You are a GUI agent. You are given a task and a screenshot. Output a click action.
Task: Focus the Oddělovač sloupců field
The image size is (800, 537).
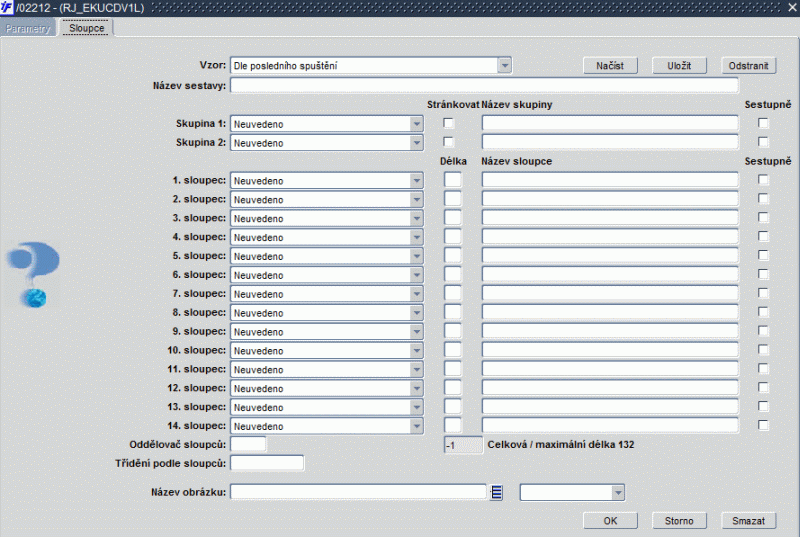(x=248, y=444)
